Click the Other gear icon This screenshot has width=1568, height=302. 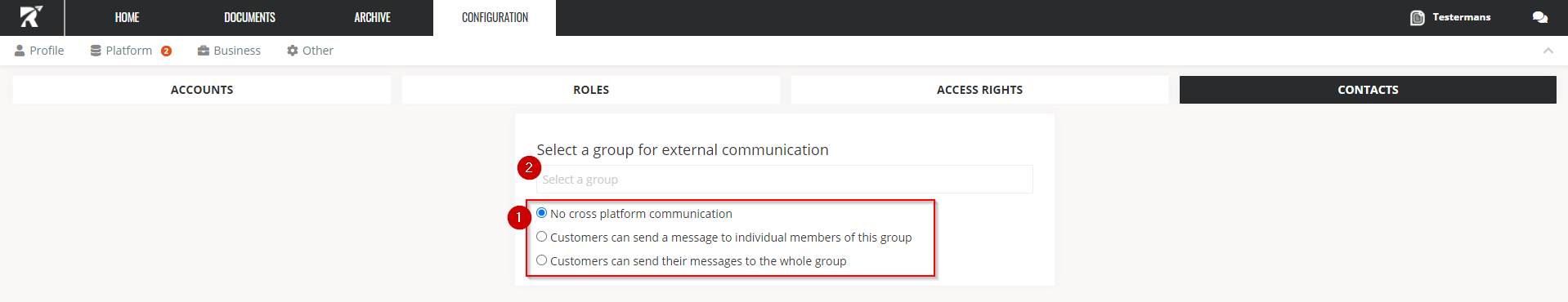pos(293,51)
